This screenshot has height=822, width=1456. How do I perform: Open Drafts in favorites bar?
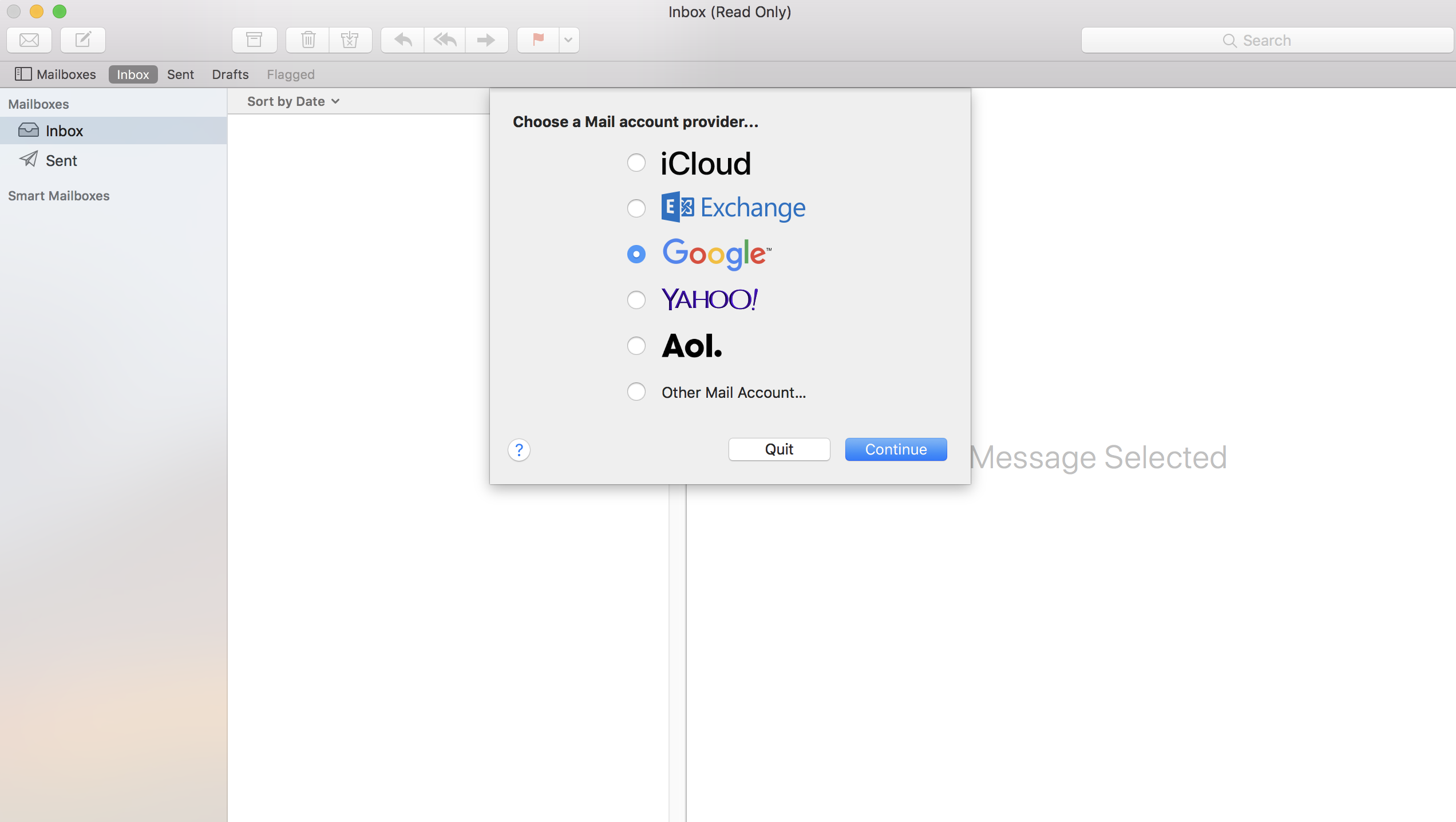pyautogui.click(x=230, y=74)
